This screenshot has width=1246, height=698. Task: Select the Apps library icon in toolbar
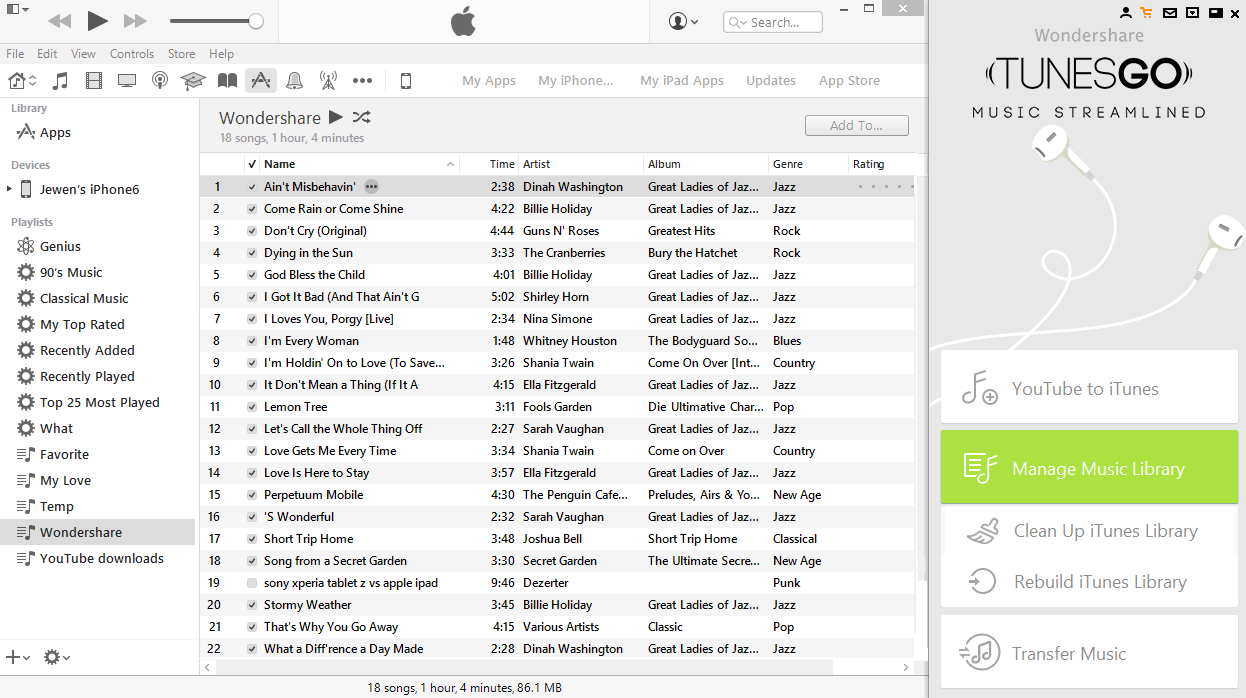coord(260,81)
